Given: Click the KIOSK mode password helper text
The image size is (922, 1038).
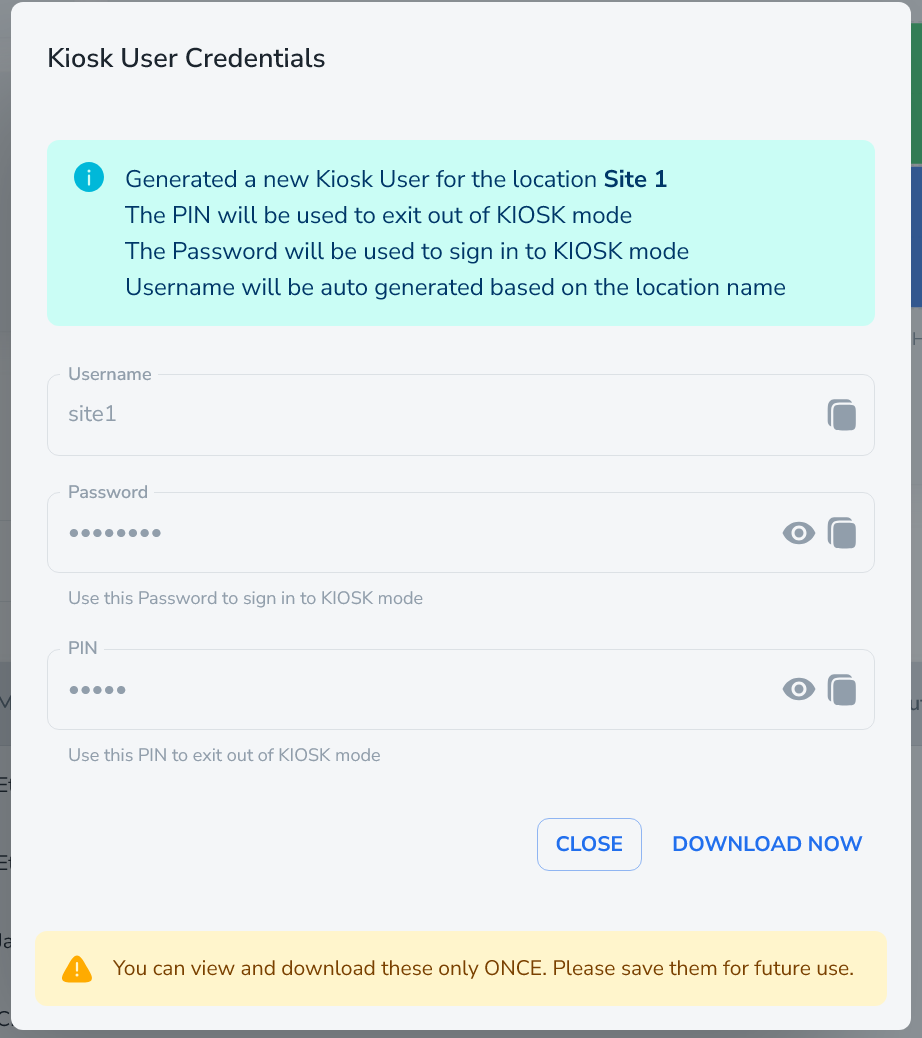Looking at the screenshot, I should pos(244,598).
